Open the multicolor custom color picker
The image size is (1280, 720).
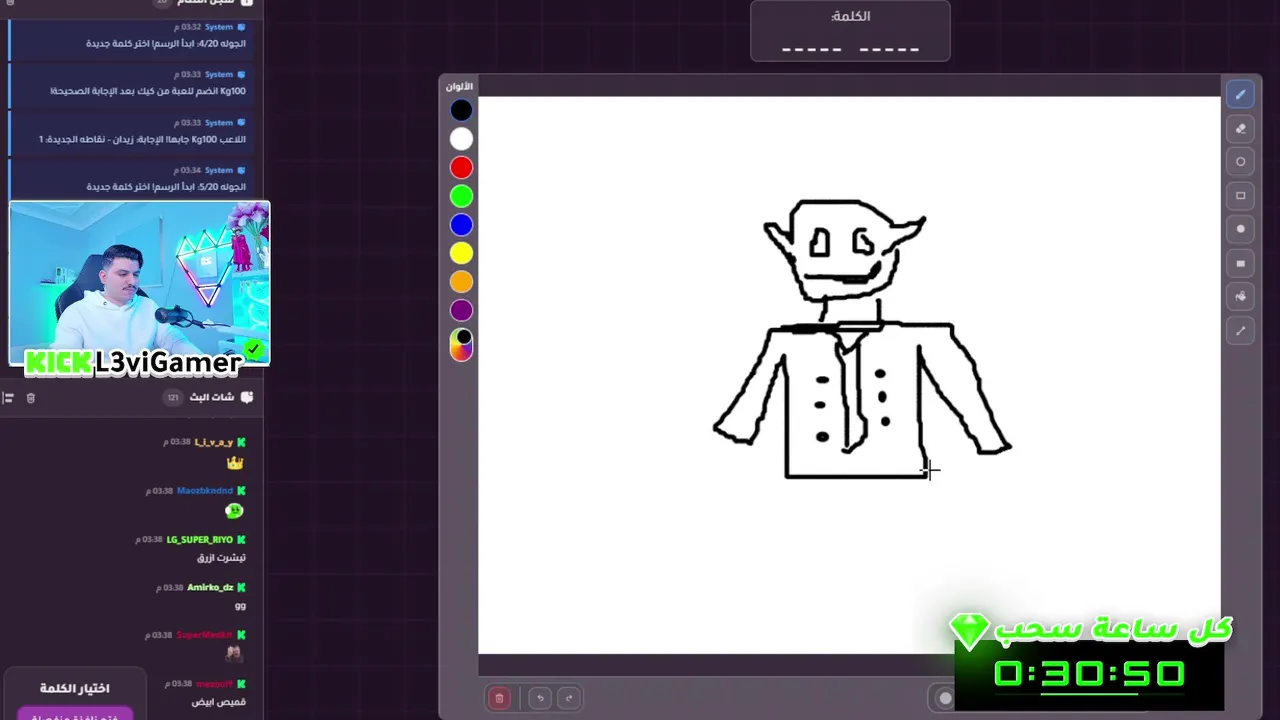click(461, 344)
